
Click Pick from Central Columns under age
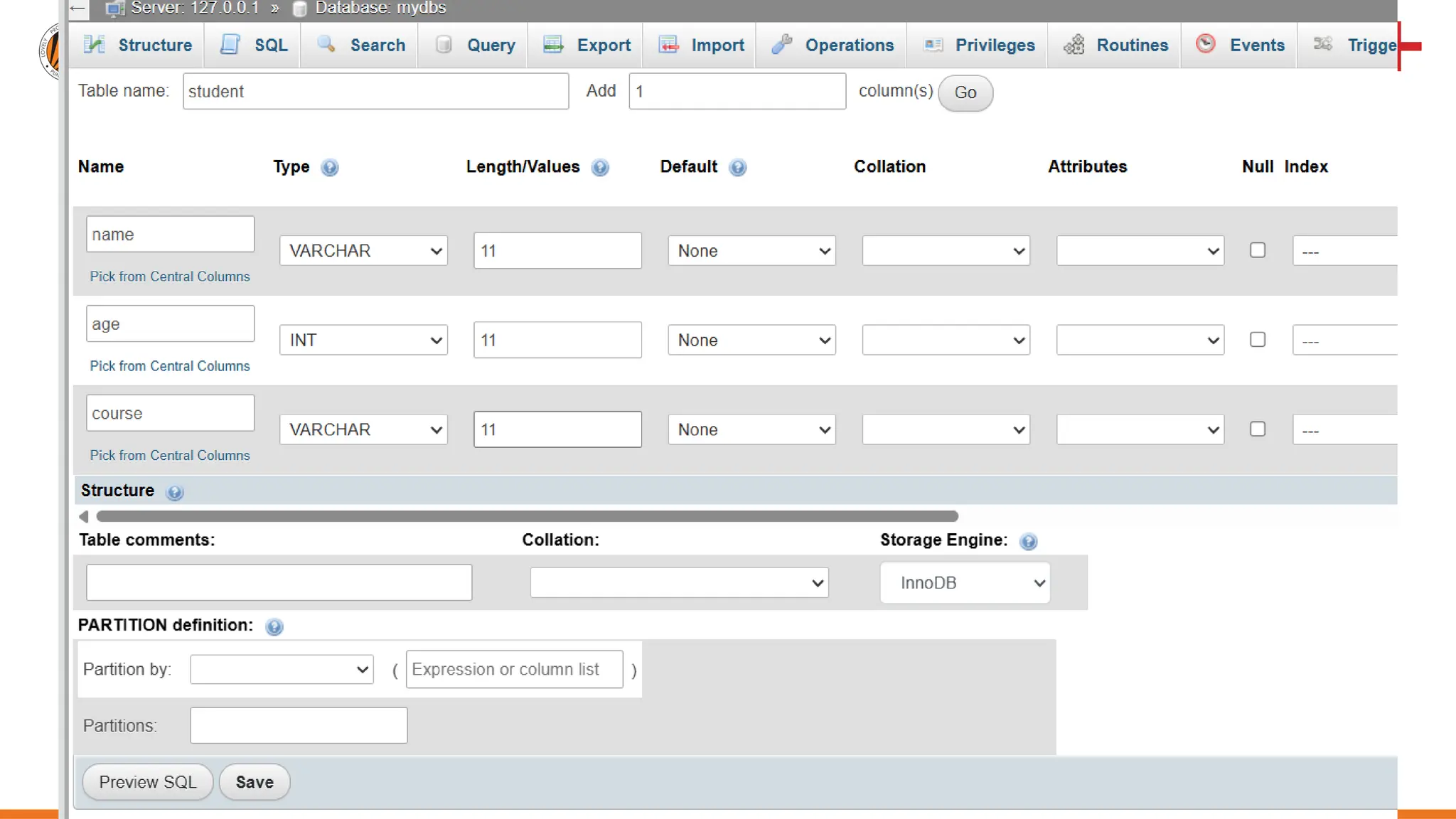tap(170, 366)
